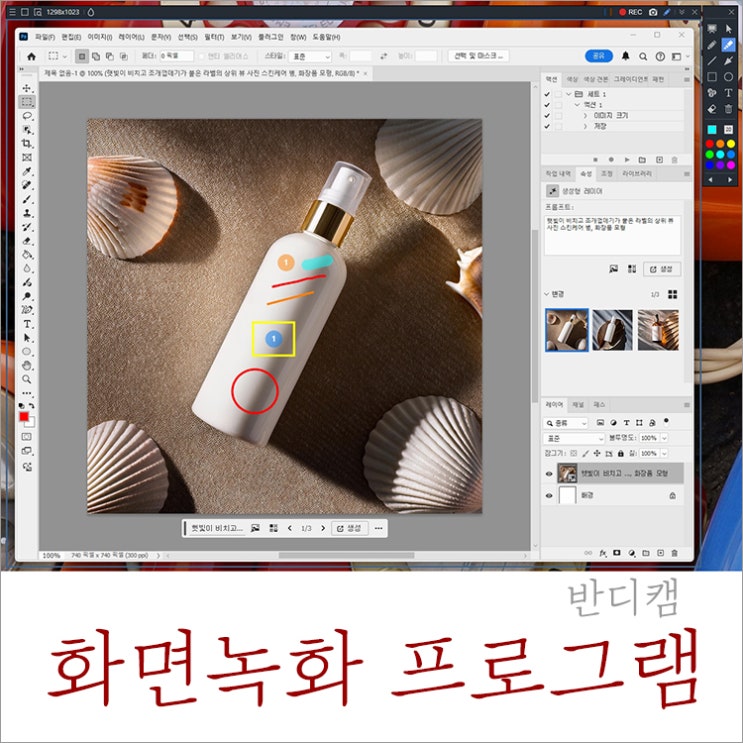The image size is (743, 743).
Task: Click the fx layer style icon
Action: (603, 553)
